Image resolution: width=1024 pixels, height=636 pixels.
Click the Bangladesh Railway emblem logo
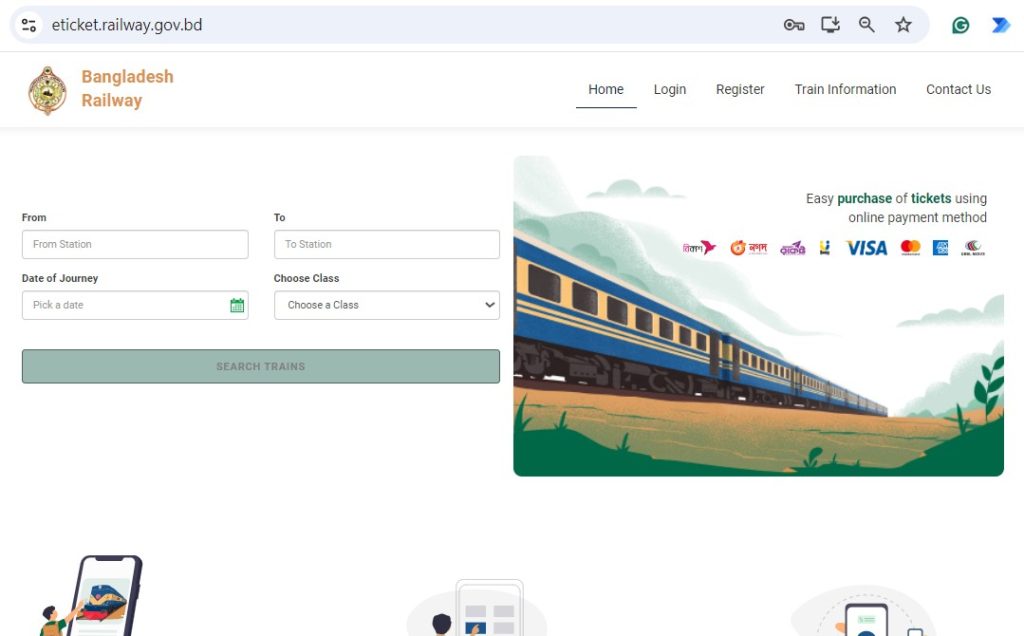point(47,90)
